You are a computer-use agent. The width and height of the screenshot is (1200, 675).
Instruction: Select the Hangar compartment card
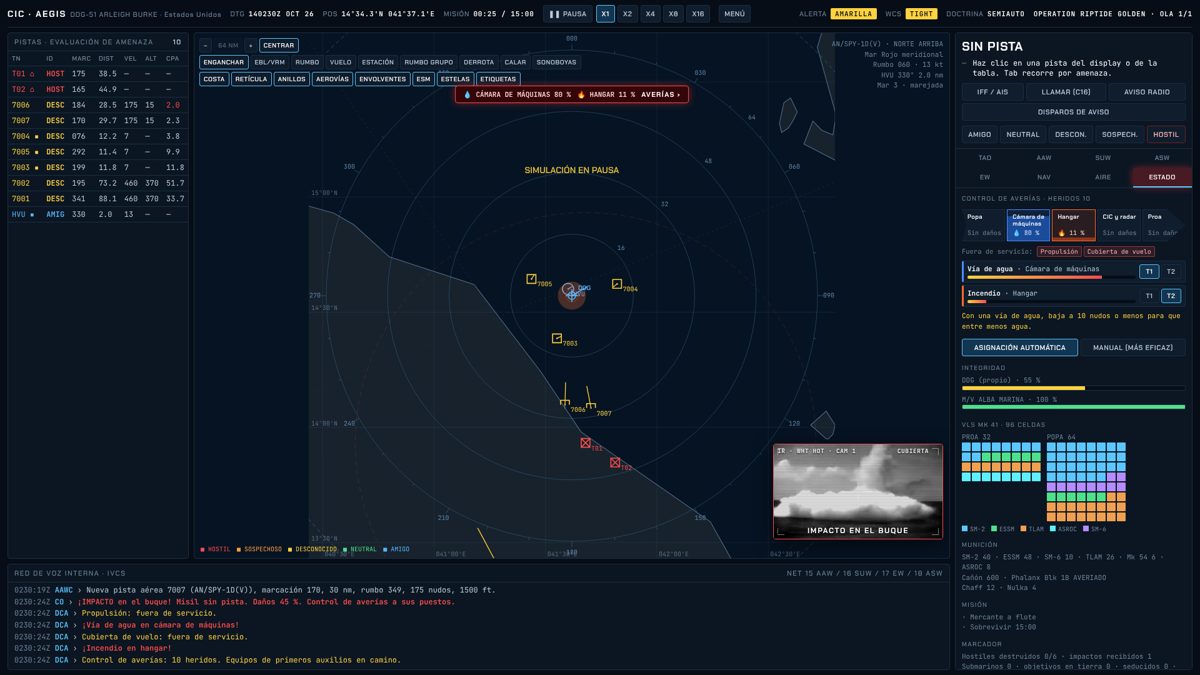click(x=1073, y=225)
